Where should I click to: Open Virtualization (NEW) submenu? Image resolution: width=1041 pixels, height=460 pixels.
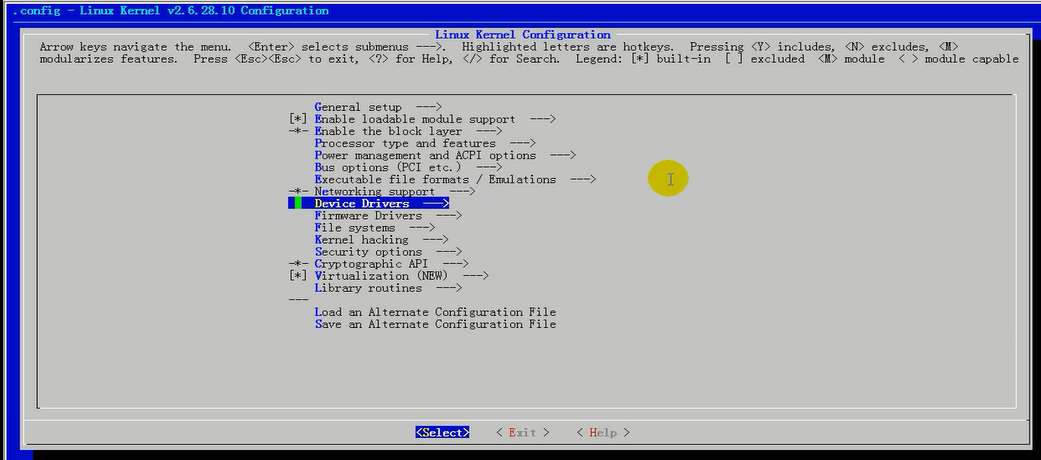pyautogui.click(x=401, y=276)
